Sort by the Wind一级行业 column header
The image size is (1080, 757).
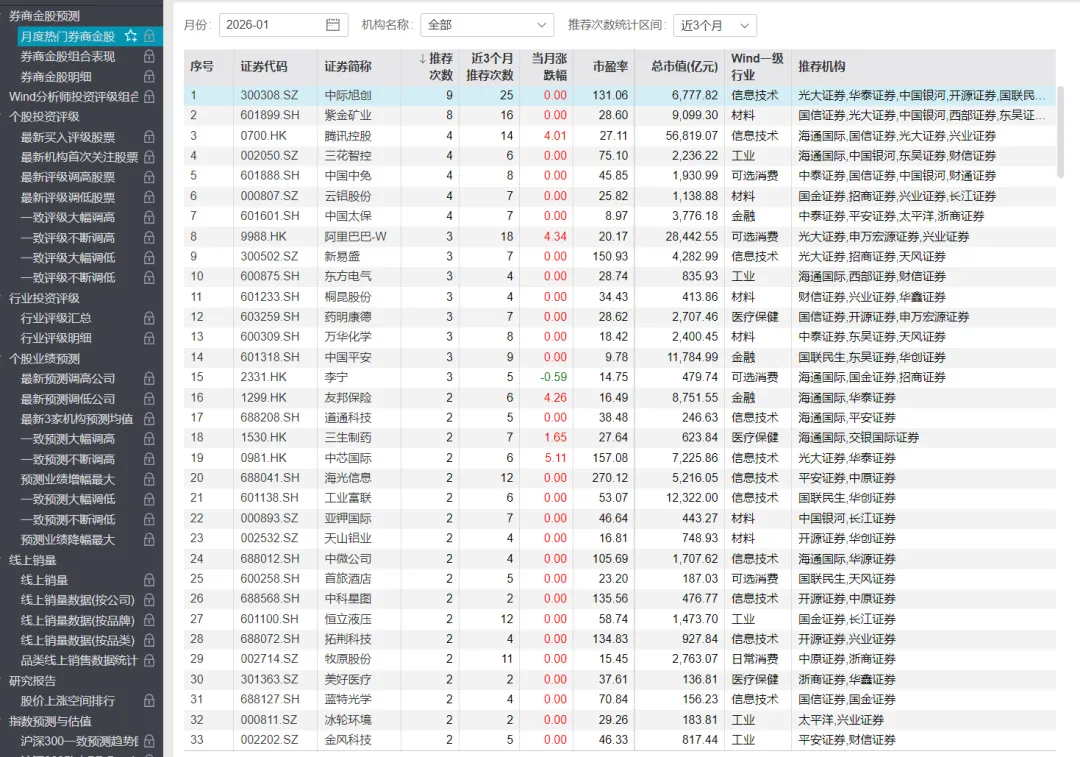tap(757, 67)
